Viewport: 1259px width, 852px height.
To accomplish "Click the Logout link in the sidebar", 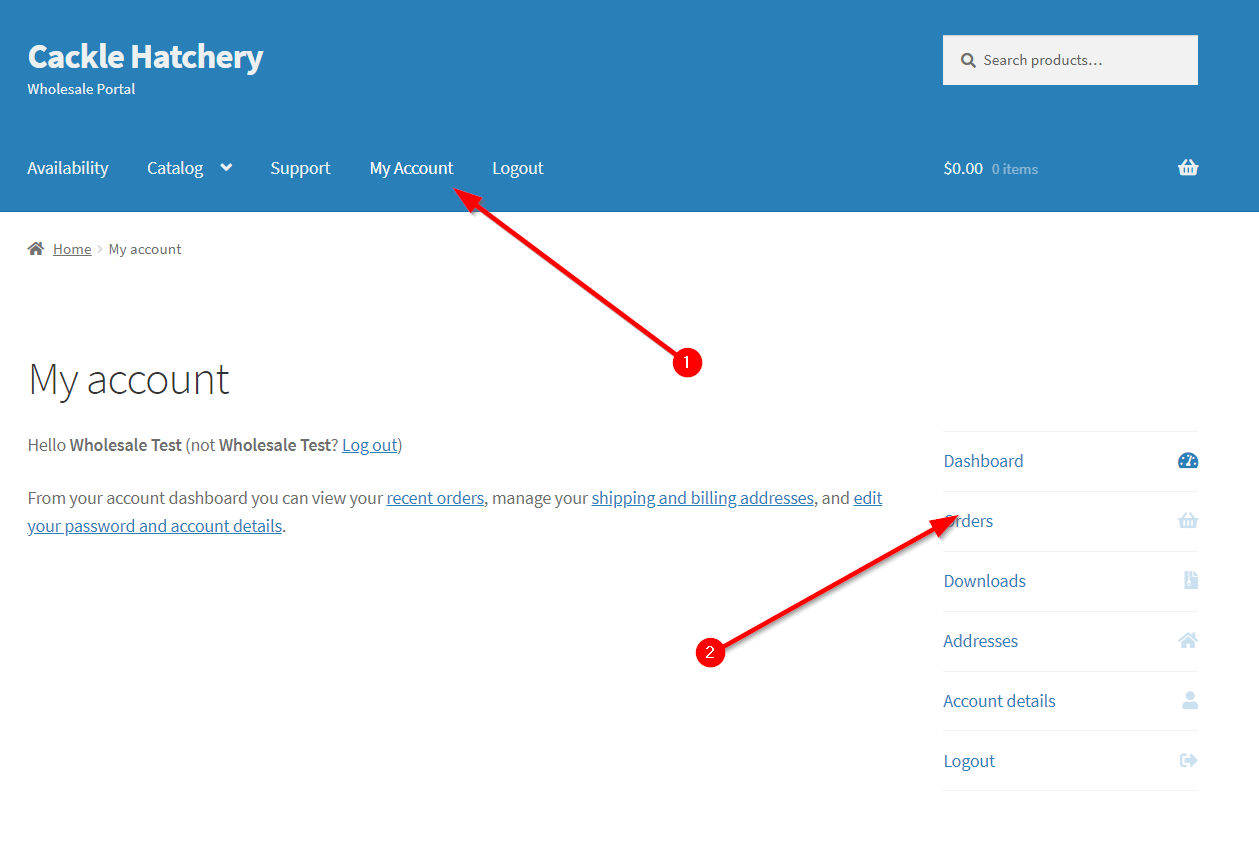I will pyautogui.click(x=969, y=761).
